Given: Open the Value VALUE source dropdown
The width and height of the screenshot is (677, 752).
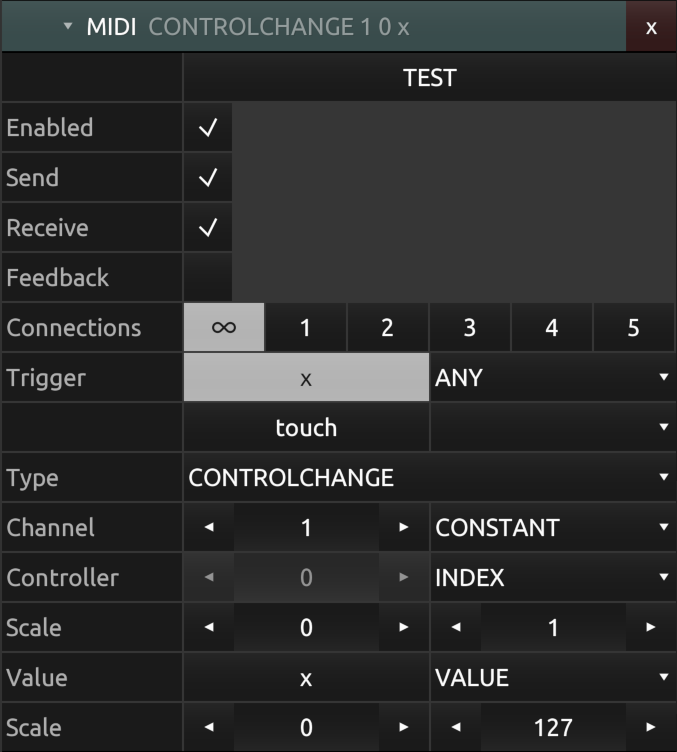Looking at the screenshot, I should (553, 677).
